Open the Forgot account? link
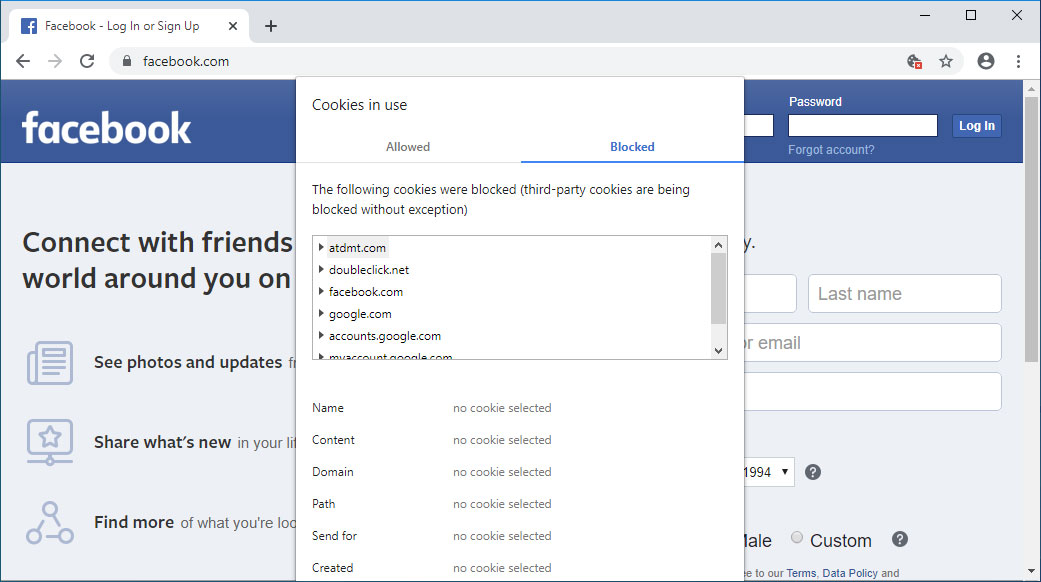 [831, 150]
